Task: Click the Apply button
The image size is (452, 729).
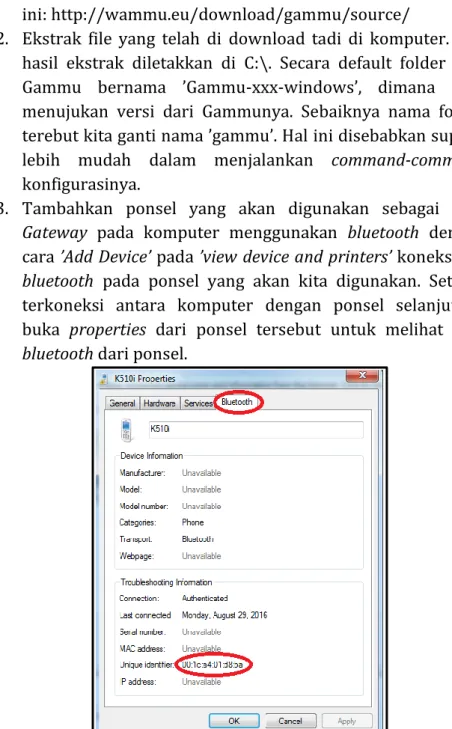Action: 347,720
